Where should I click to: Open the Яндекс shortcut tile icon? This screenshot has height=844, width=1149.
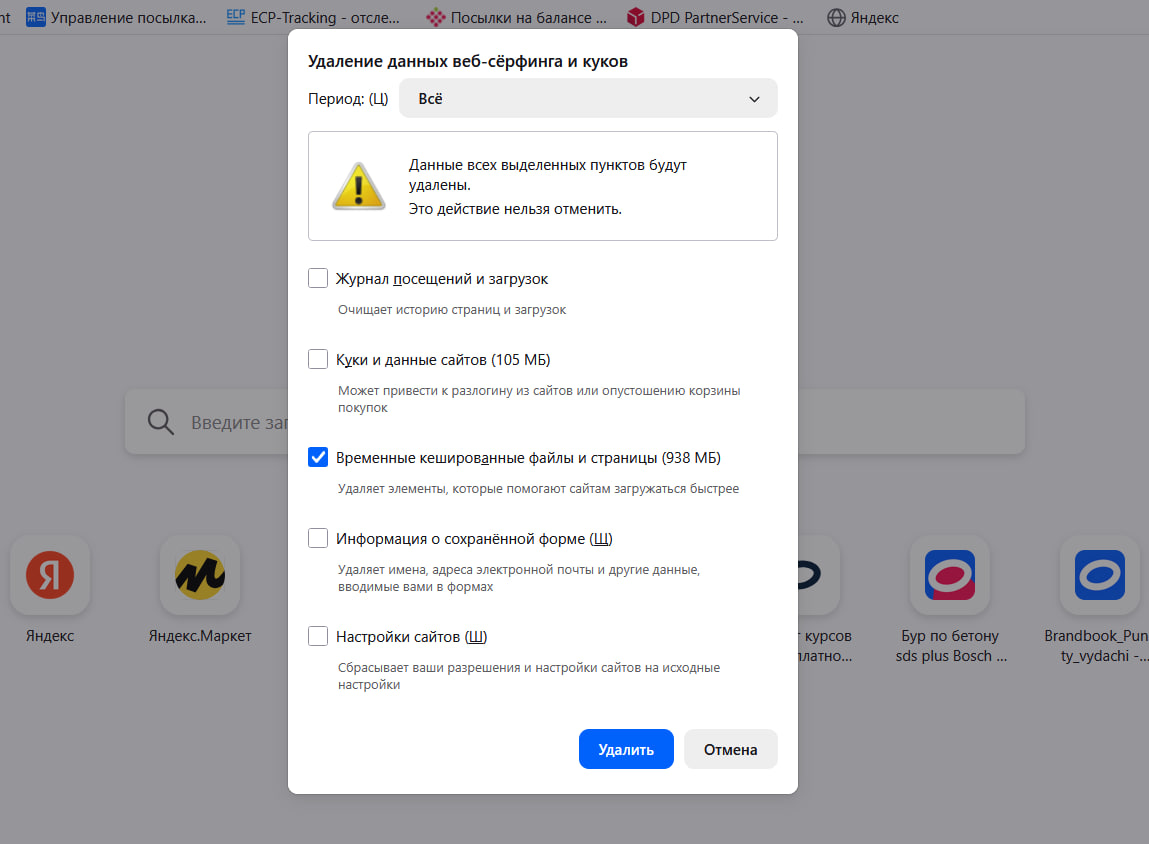coord(50,575)
